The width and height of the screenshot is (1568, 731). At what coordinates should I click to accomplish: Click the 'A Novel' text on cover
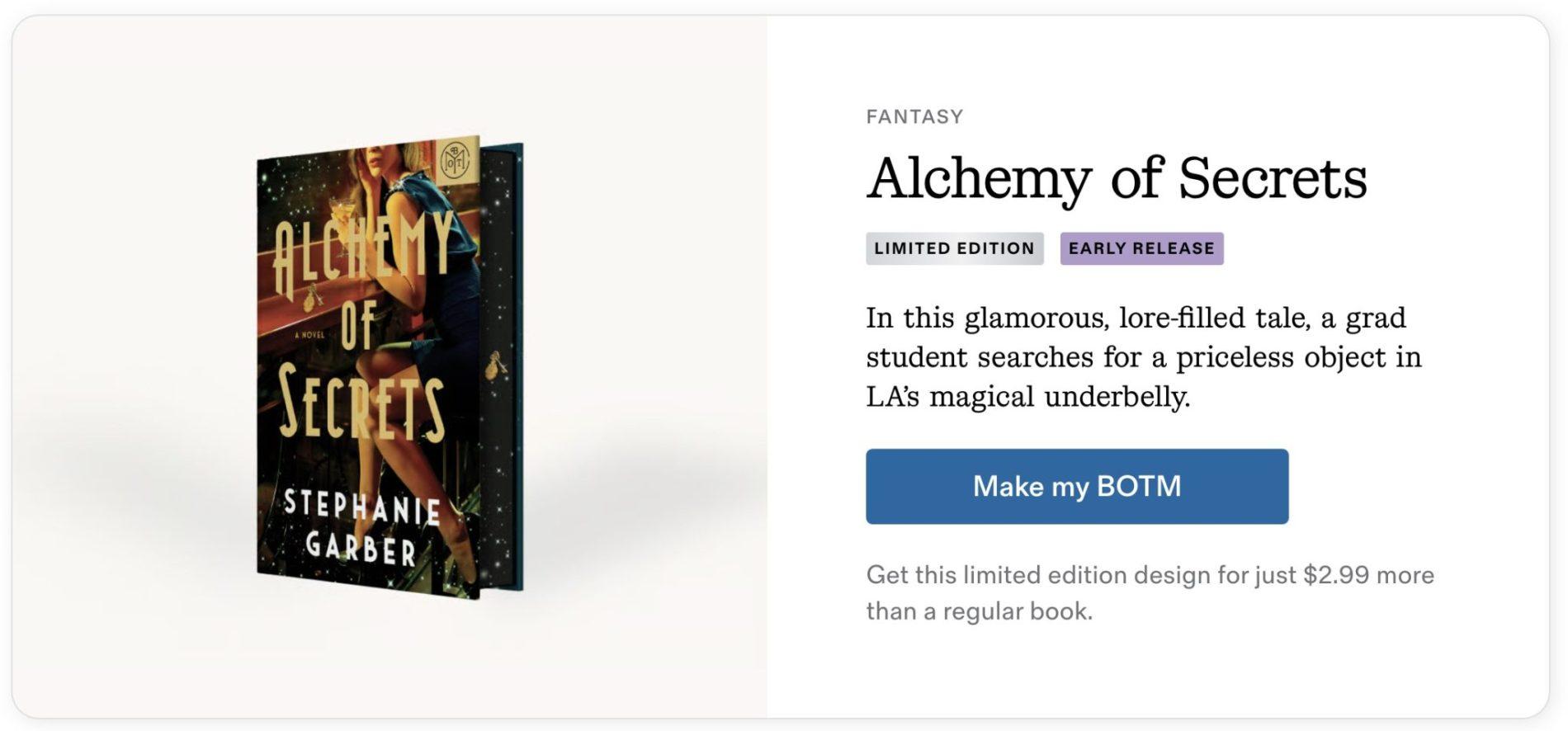pos(308,335)
